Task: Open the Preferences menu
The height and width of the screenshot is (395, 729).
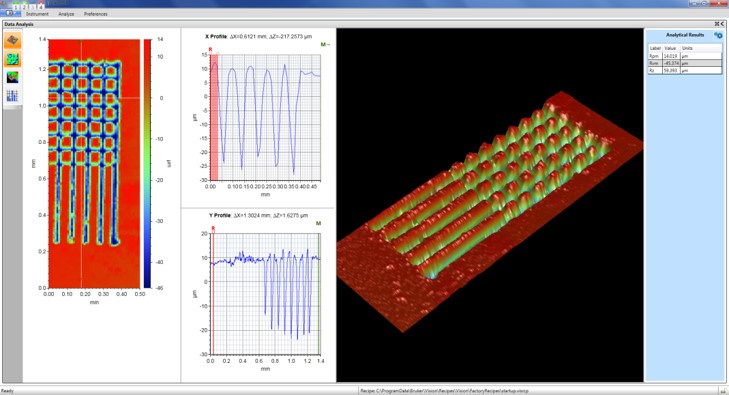Action: tap(96, 14)
